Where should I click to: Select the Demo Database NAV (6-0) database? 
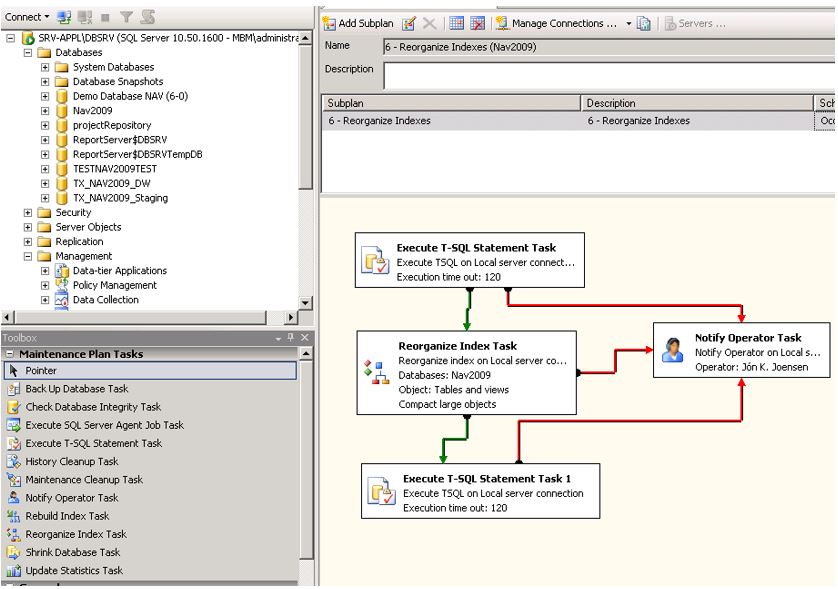point(130,97)
